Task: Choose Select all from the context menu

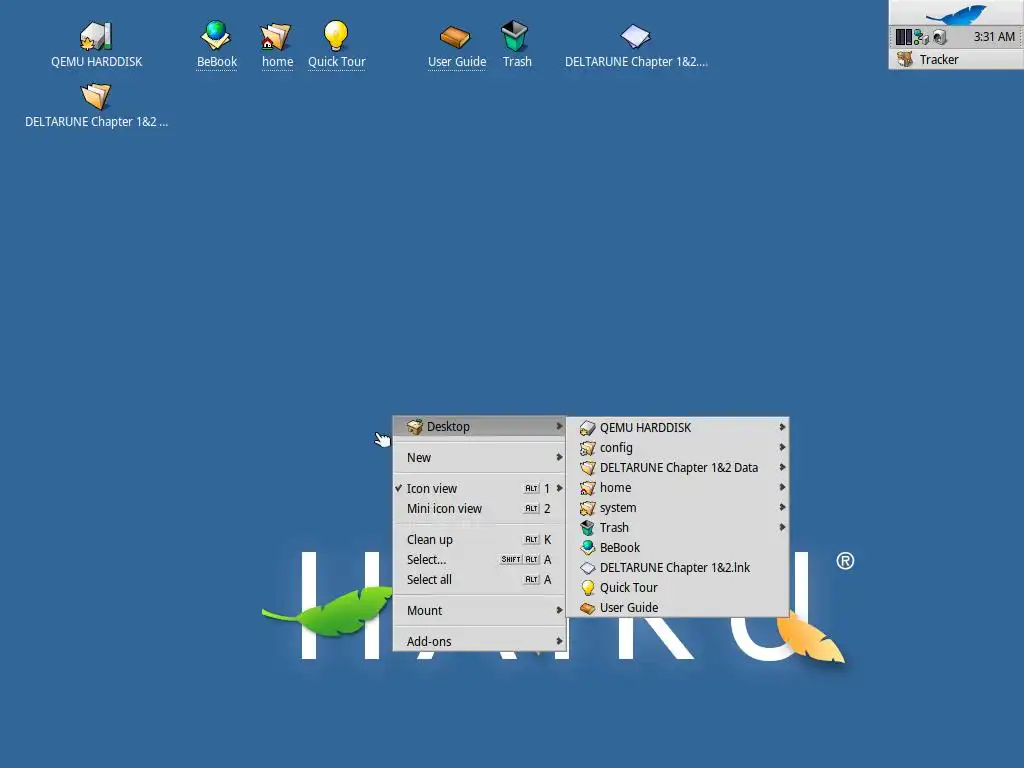Action: pyautogui.click(x=479, y=579)
